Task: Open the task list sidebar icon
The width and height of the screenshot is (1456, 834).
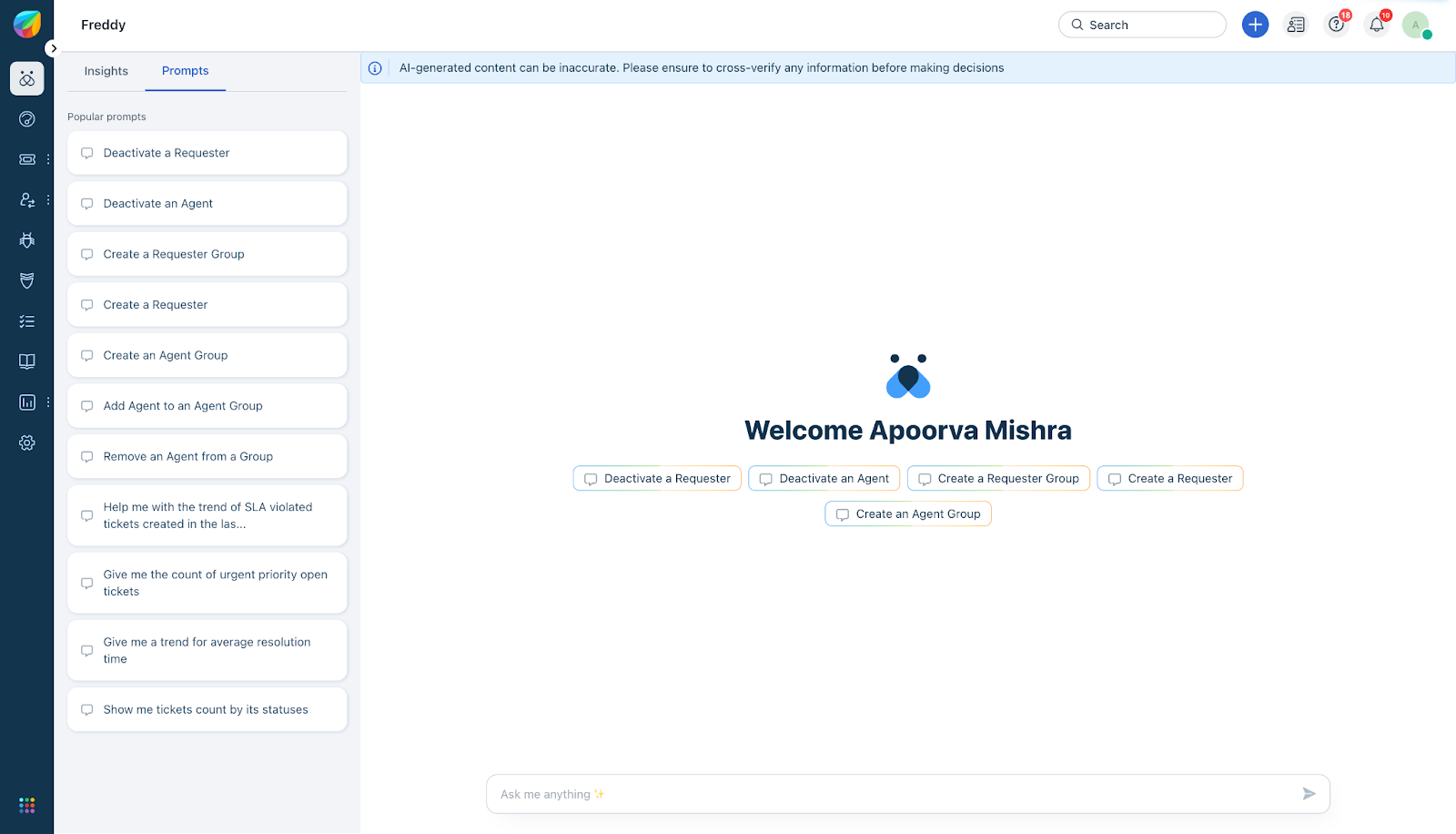Action: [x=27, y=321]
